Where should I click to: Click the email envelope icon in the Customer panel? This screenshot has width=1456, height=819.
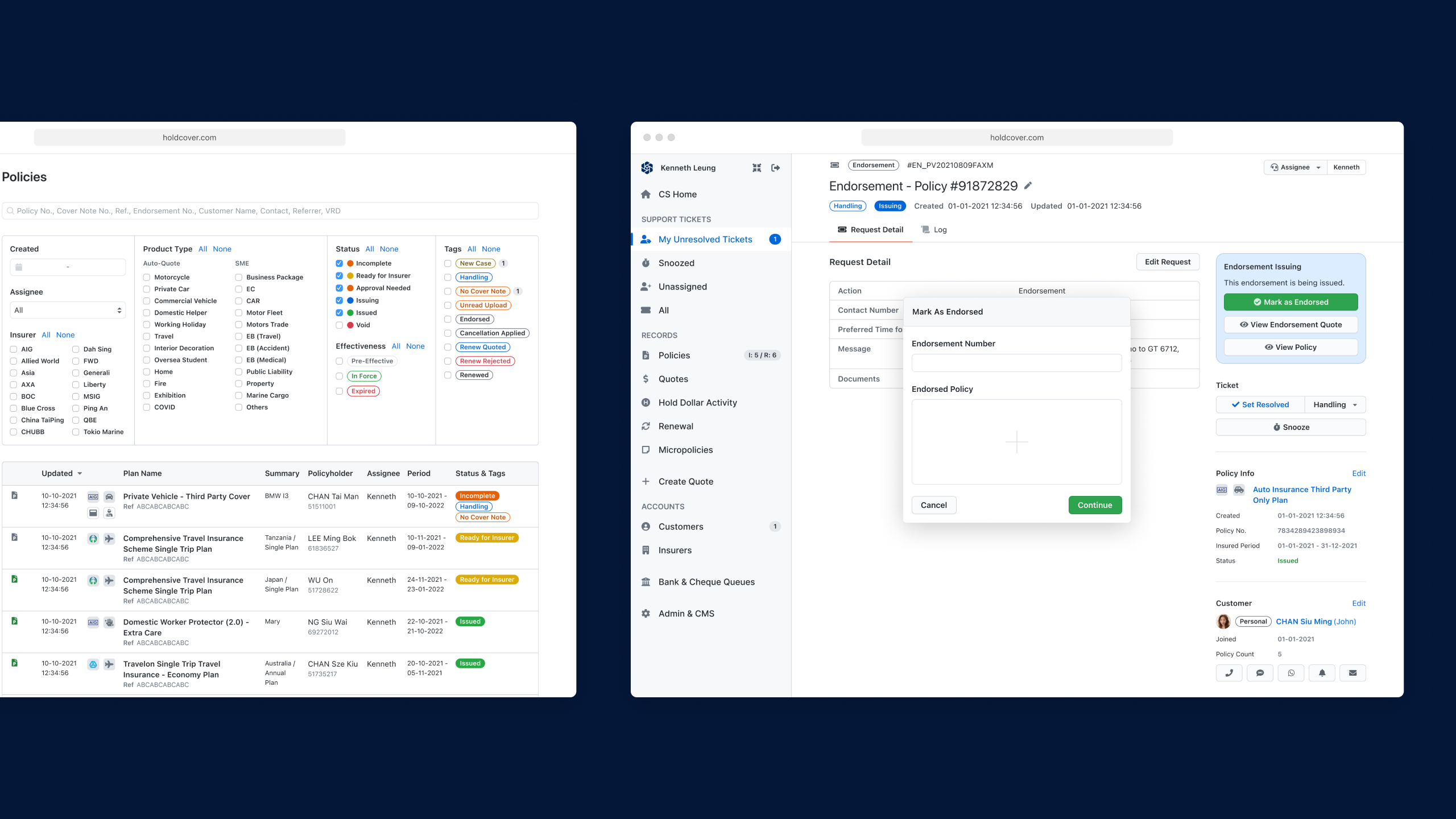pos(1354,673)
